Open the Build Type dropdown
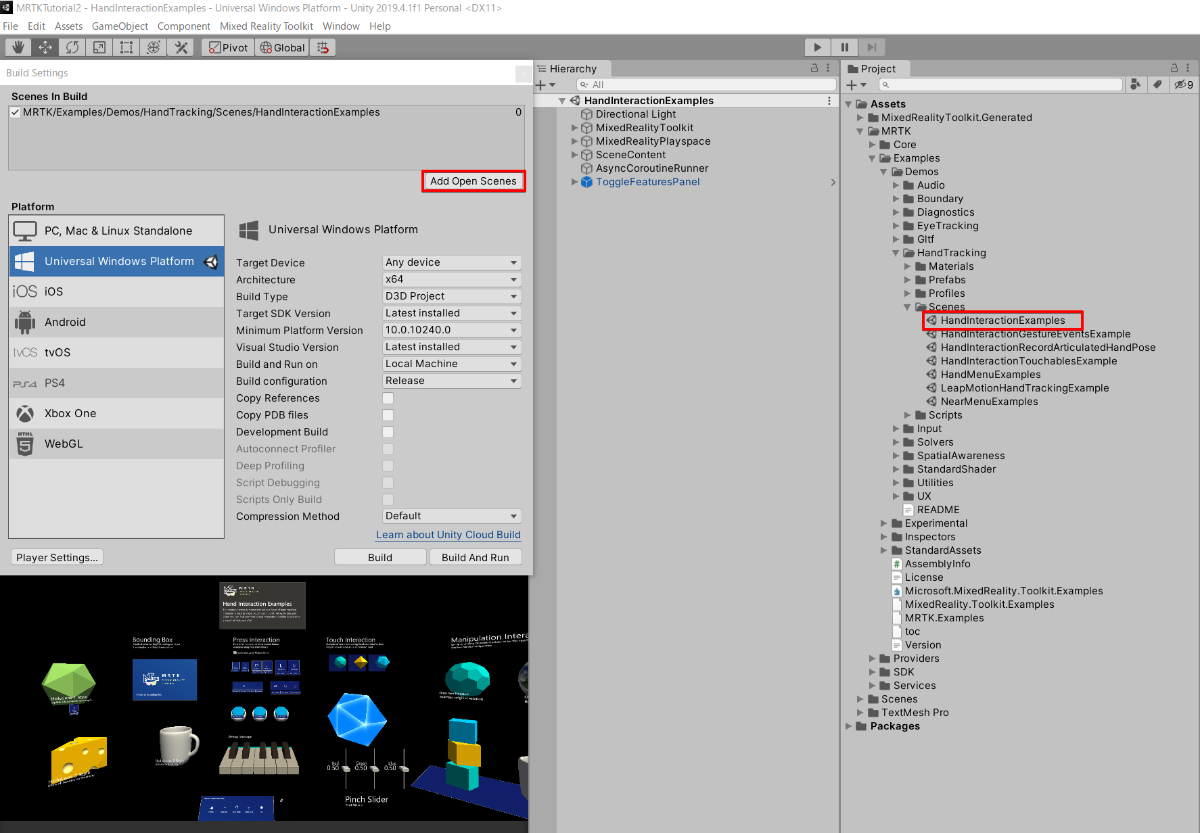The image size is (1200, 833). (x=452, y=296)
